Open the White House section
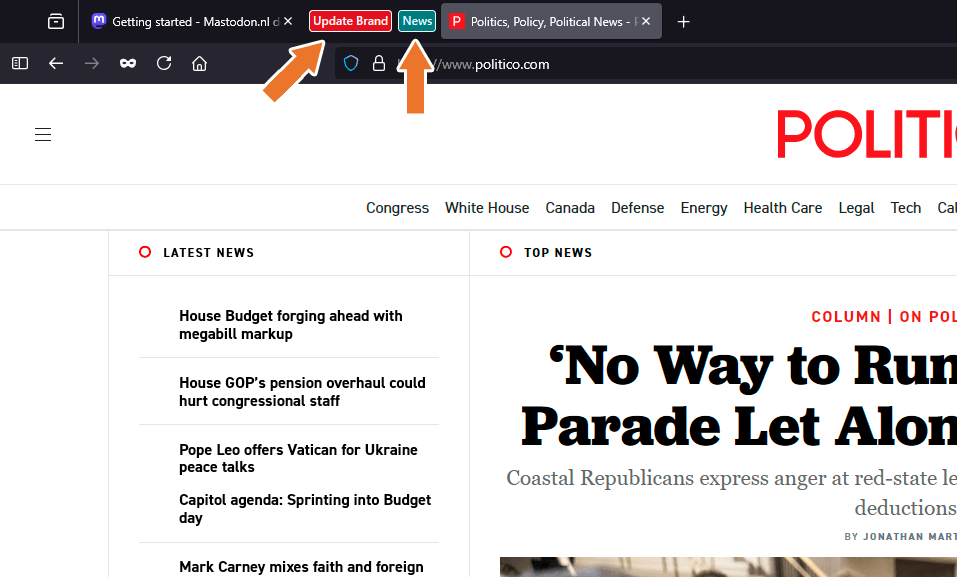This screenshot has width=957, height=577. pyautogui.click(x=487, y=208)
